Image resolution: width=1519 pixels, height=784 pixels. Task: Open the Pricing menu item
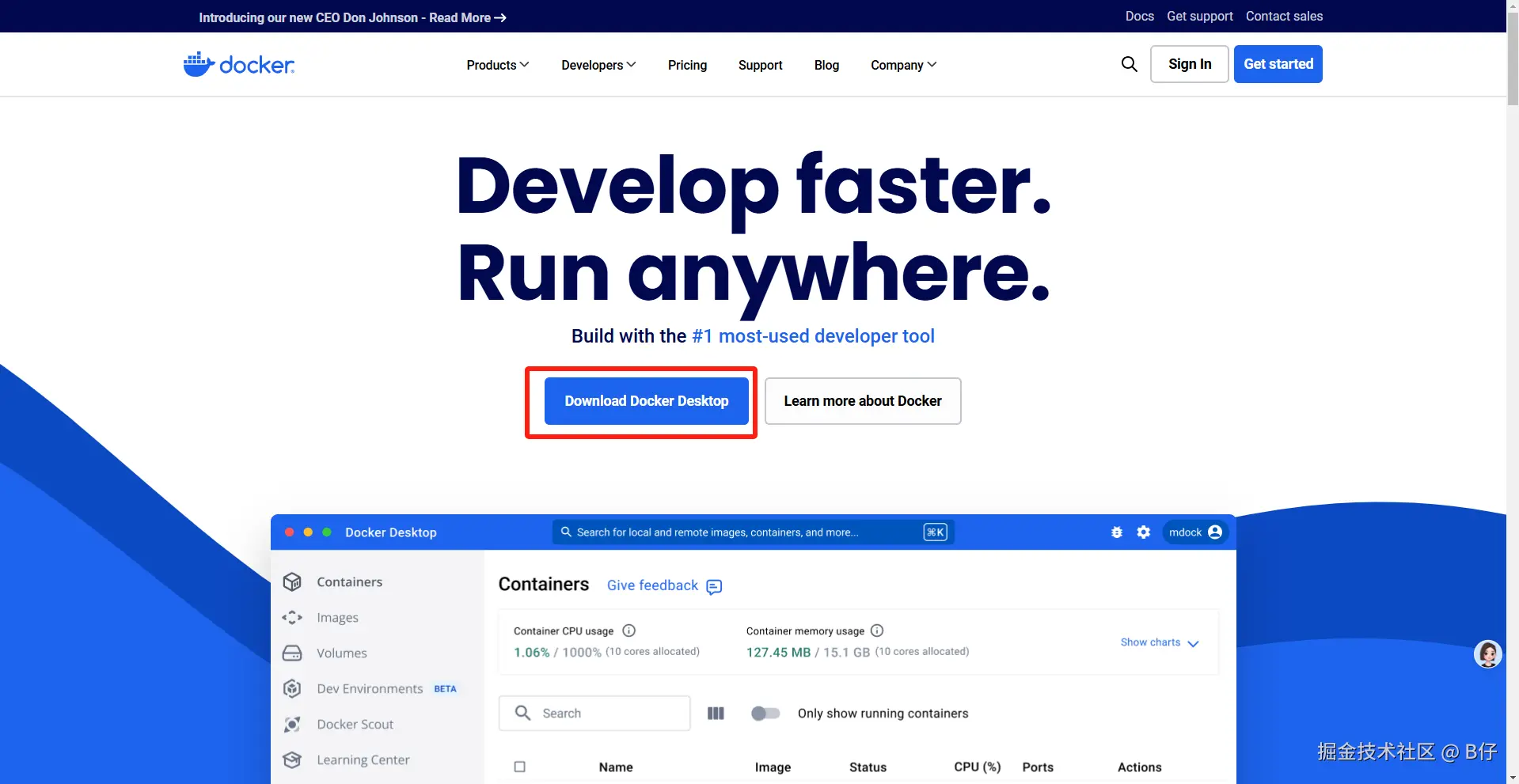pyautogui.click(x=687, y=65)
